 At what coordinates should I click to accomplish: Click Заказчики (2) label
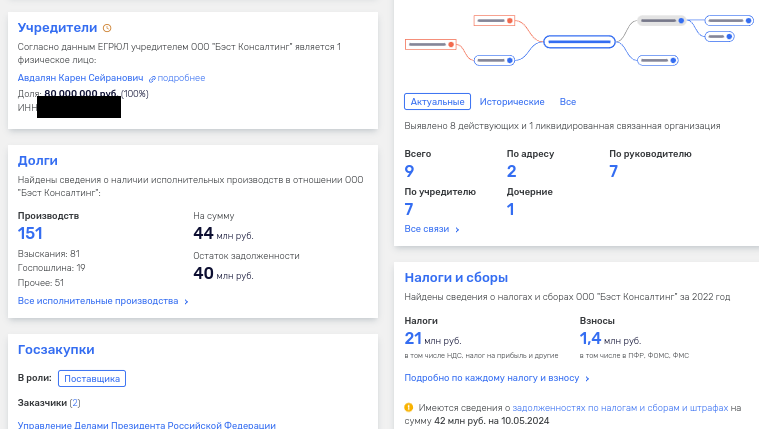(x=49, y=403)
